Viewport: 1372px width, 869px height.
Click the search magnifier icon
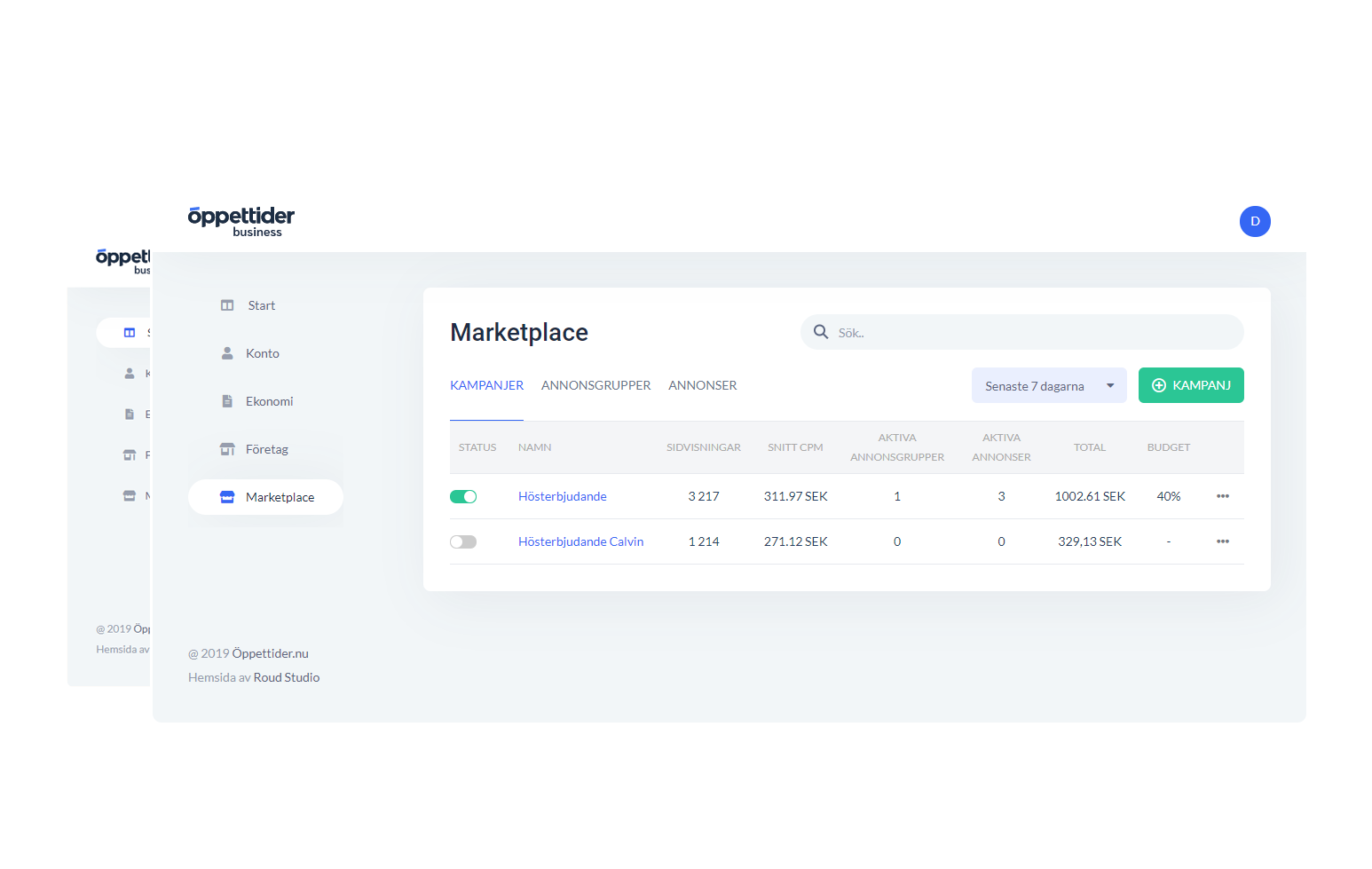tap(821, 332)
